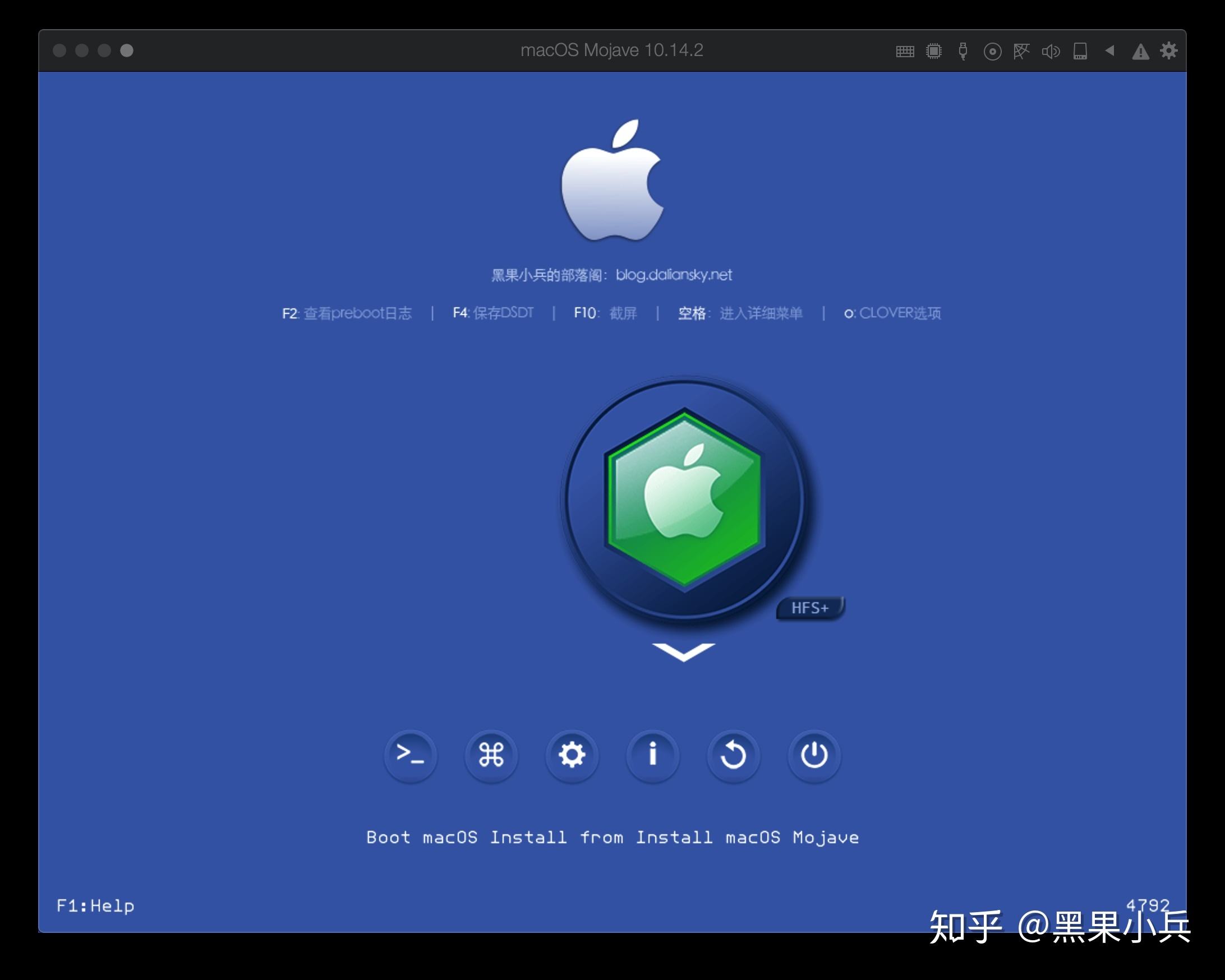Image resolution: width=1225 pixels, height=980 pixels.
Task: Click the USB device icon in title bar
Action: pyautogui.click(x=962, y=51)
